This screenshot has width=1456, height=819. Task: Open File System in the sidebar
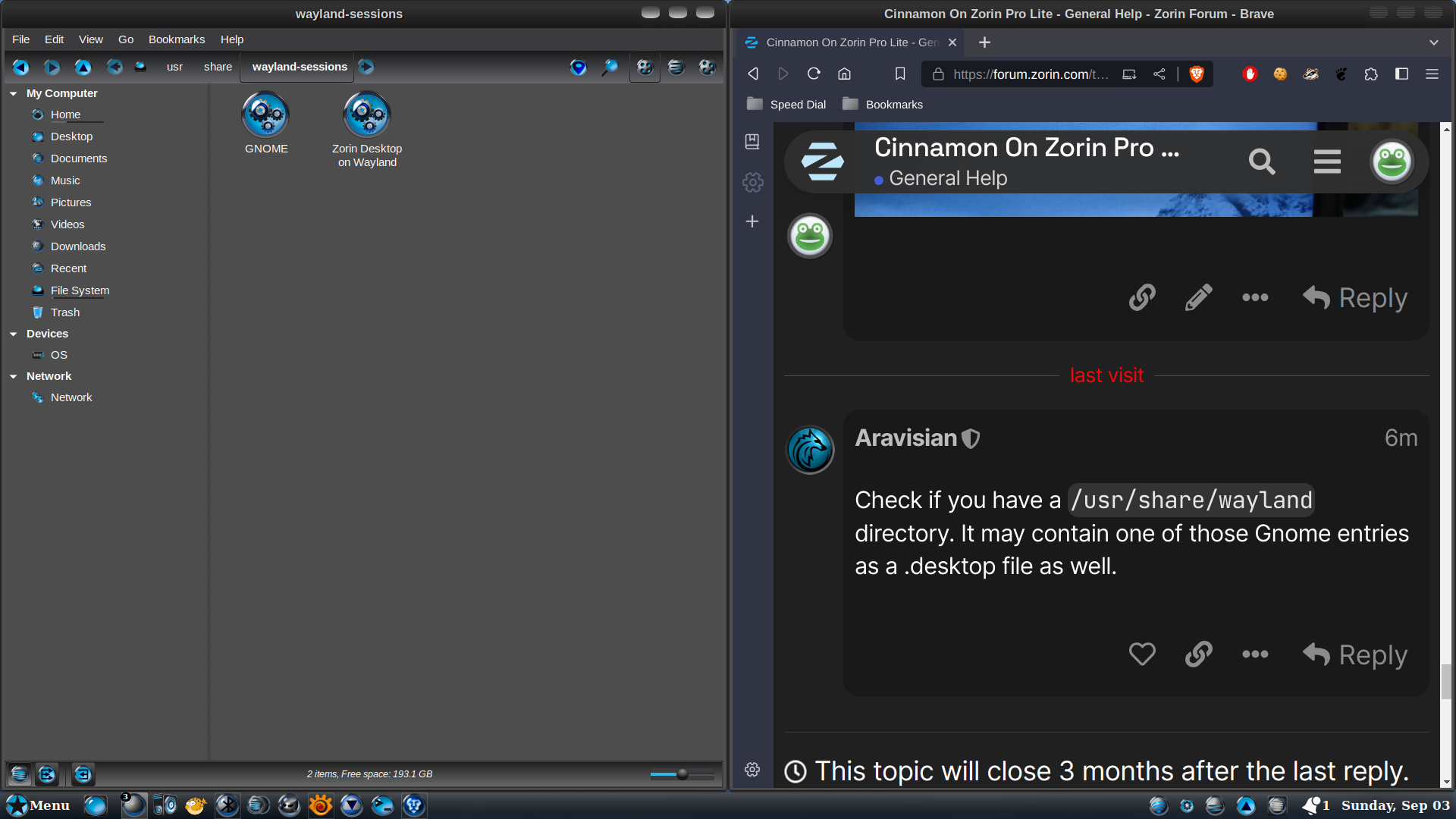[80, 290]
